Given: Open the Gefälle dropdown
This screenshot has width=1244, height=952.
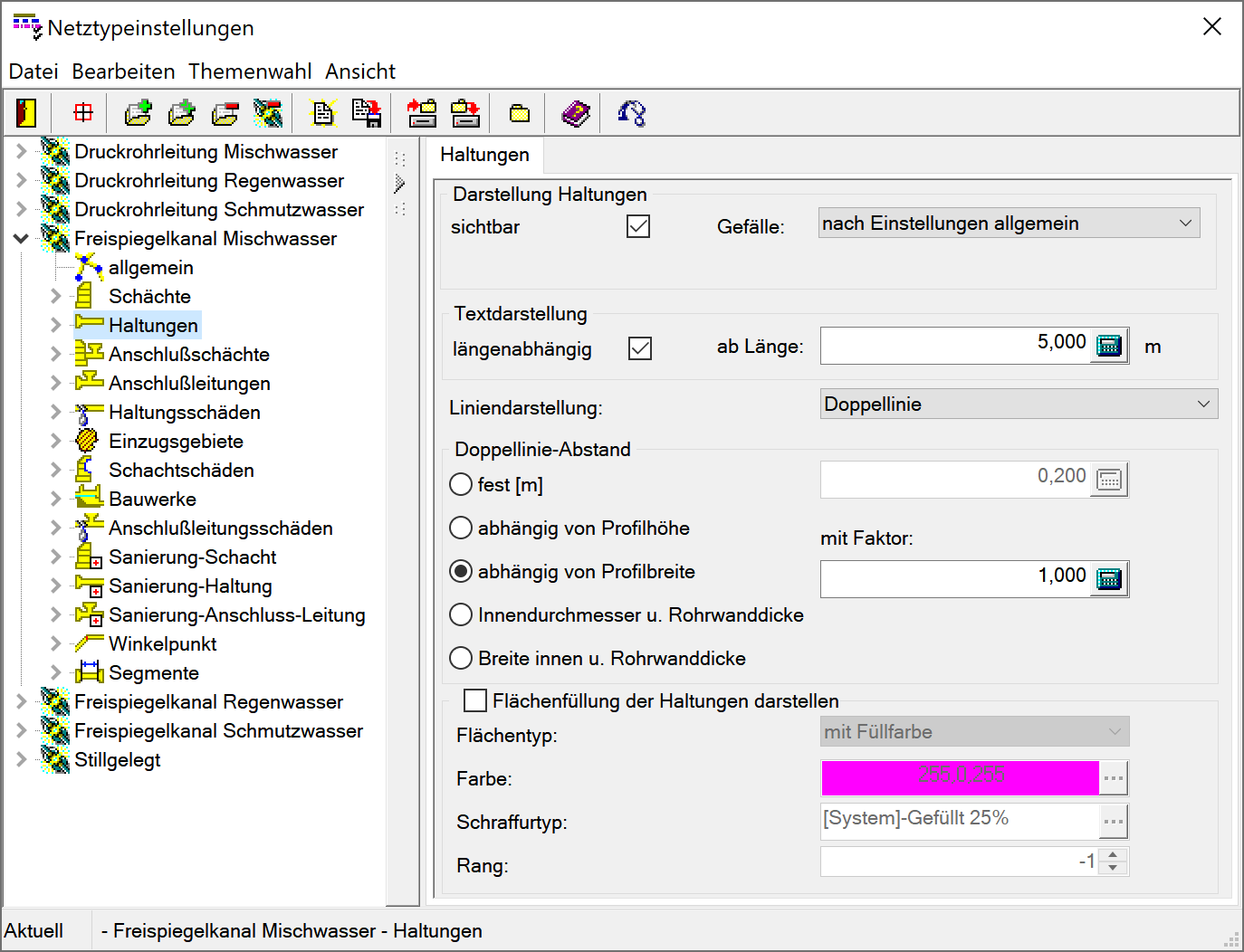Looking at the screenshot, I should coord(1009,224).
